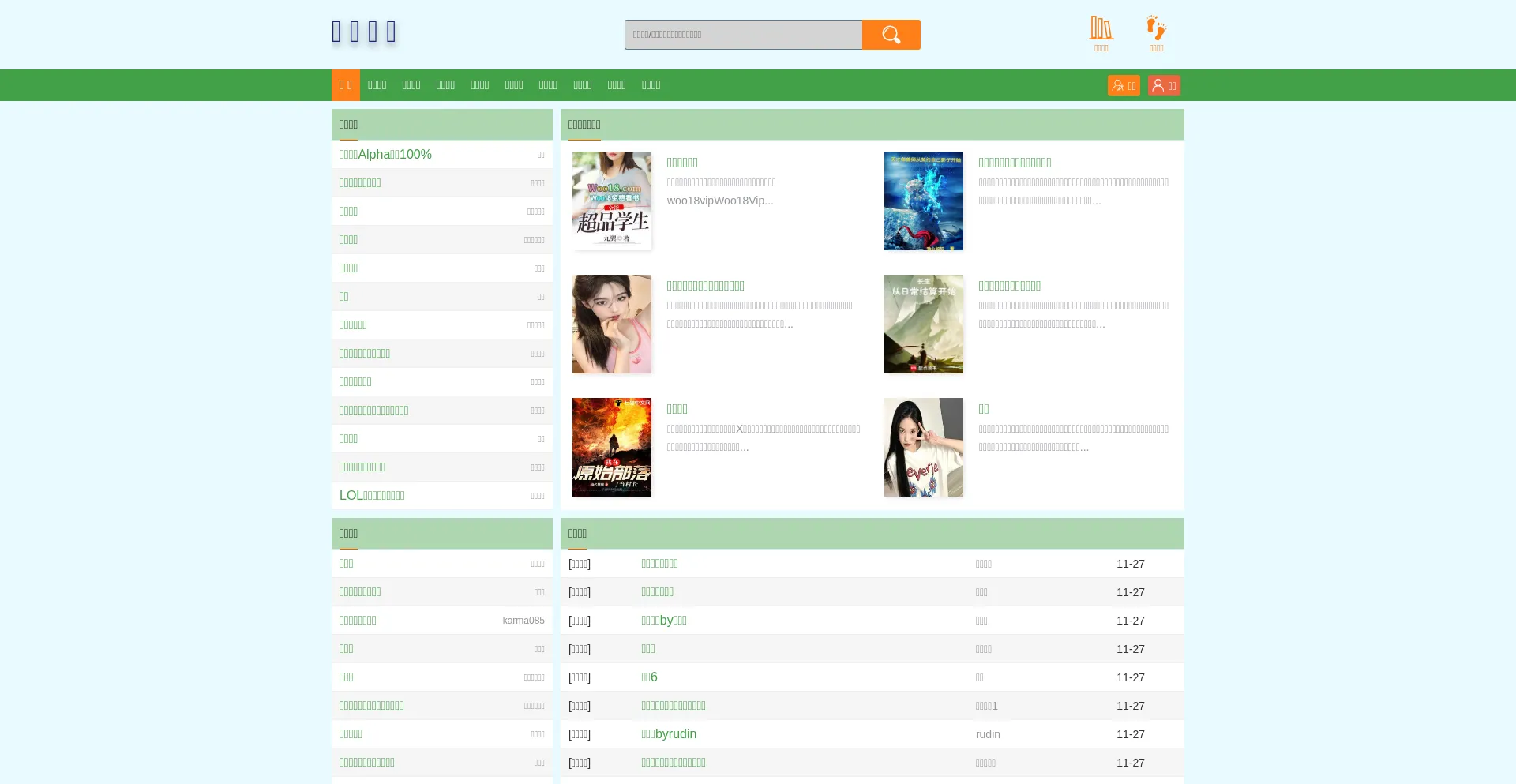Open the sidebar link containing "Alpha" and "100%"
This screenshot has width=1516, height=784.
(385, 155)
